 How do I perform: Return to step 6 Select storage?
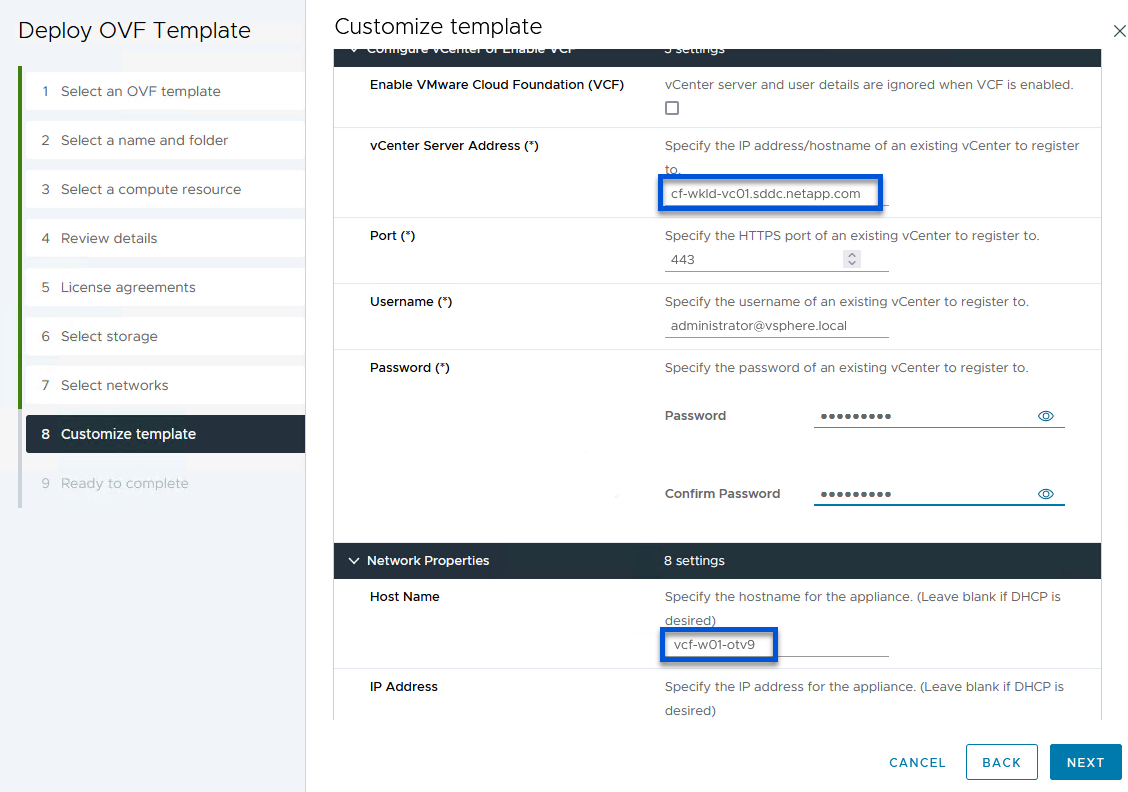pyautogui.click(x=109, y=336)
